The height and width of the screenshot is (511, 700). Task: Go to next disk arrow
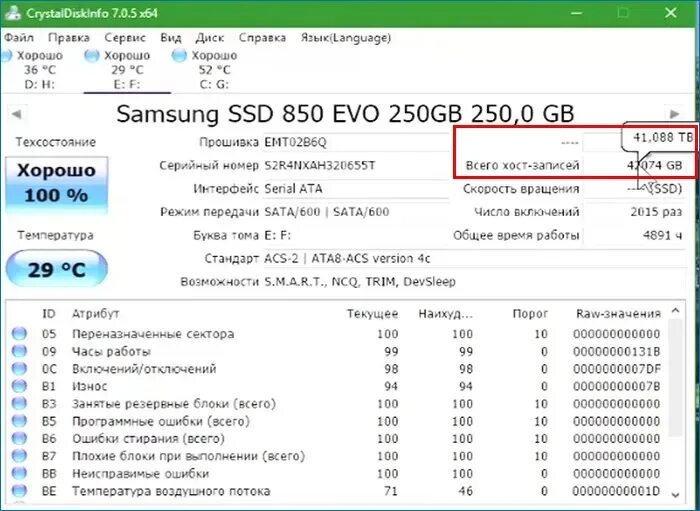675,114
